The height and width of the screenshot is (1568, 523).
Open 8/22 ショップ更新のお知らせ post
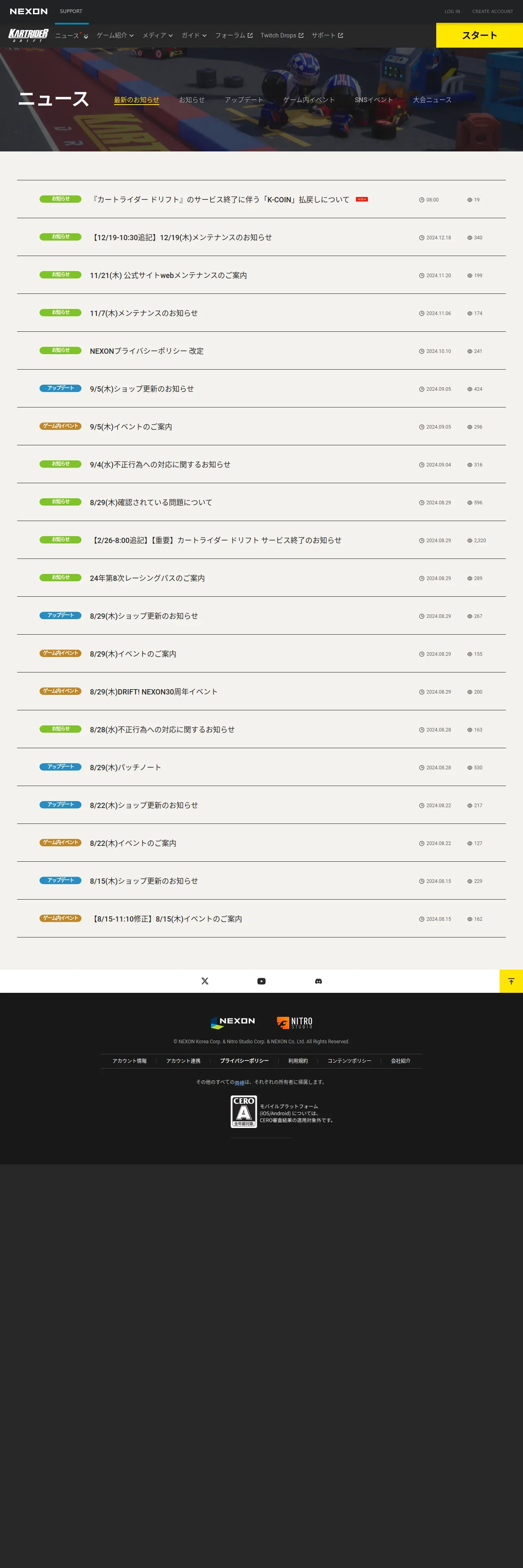point(144,805)
